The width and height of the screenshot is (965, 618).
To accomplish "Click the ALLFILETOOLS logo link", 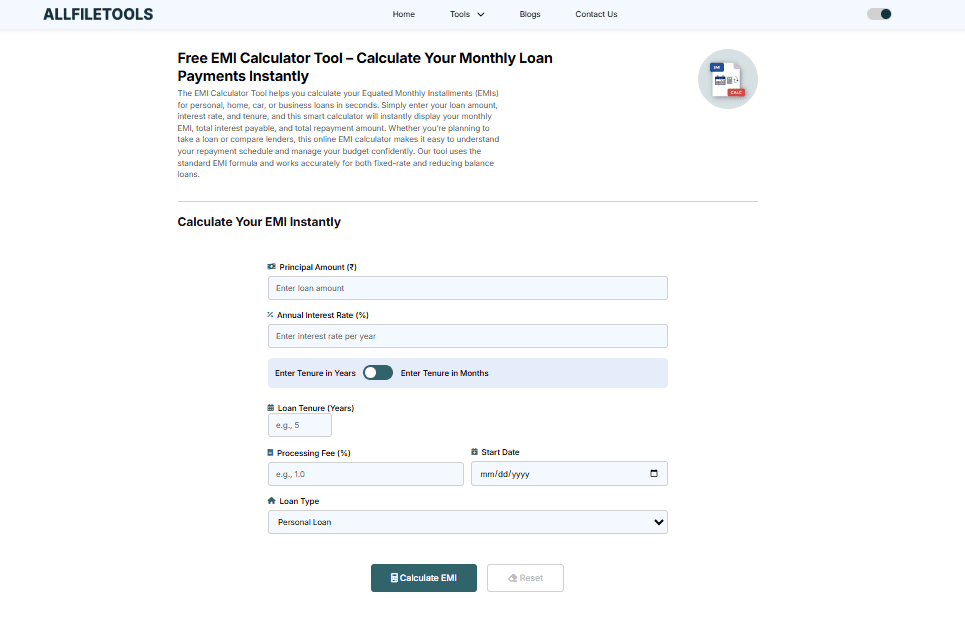I will click(x=98, y=15).
